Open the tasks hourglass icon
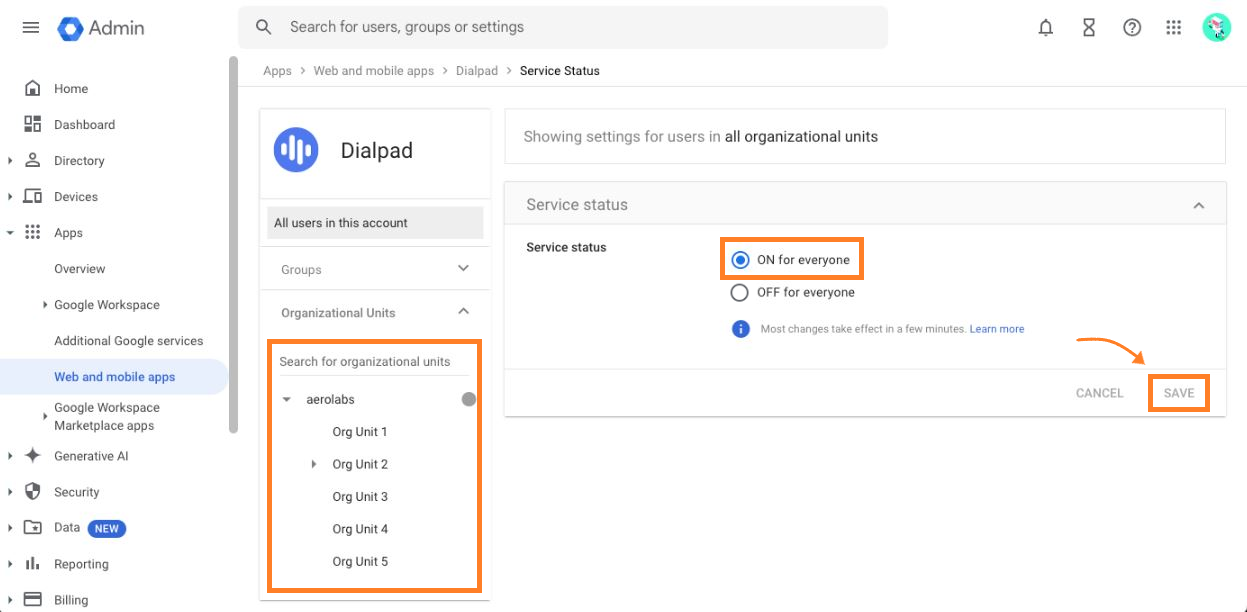Image resolution: width=1247 pixels, height=612 pixels. pos(1089,28)
